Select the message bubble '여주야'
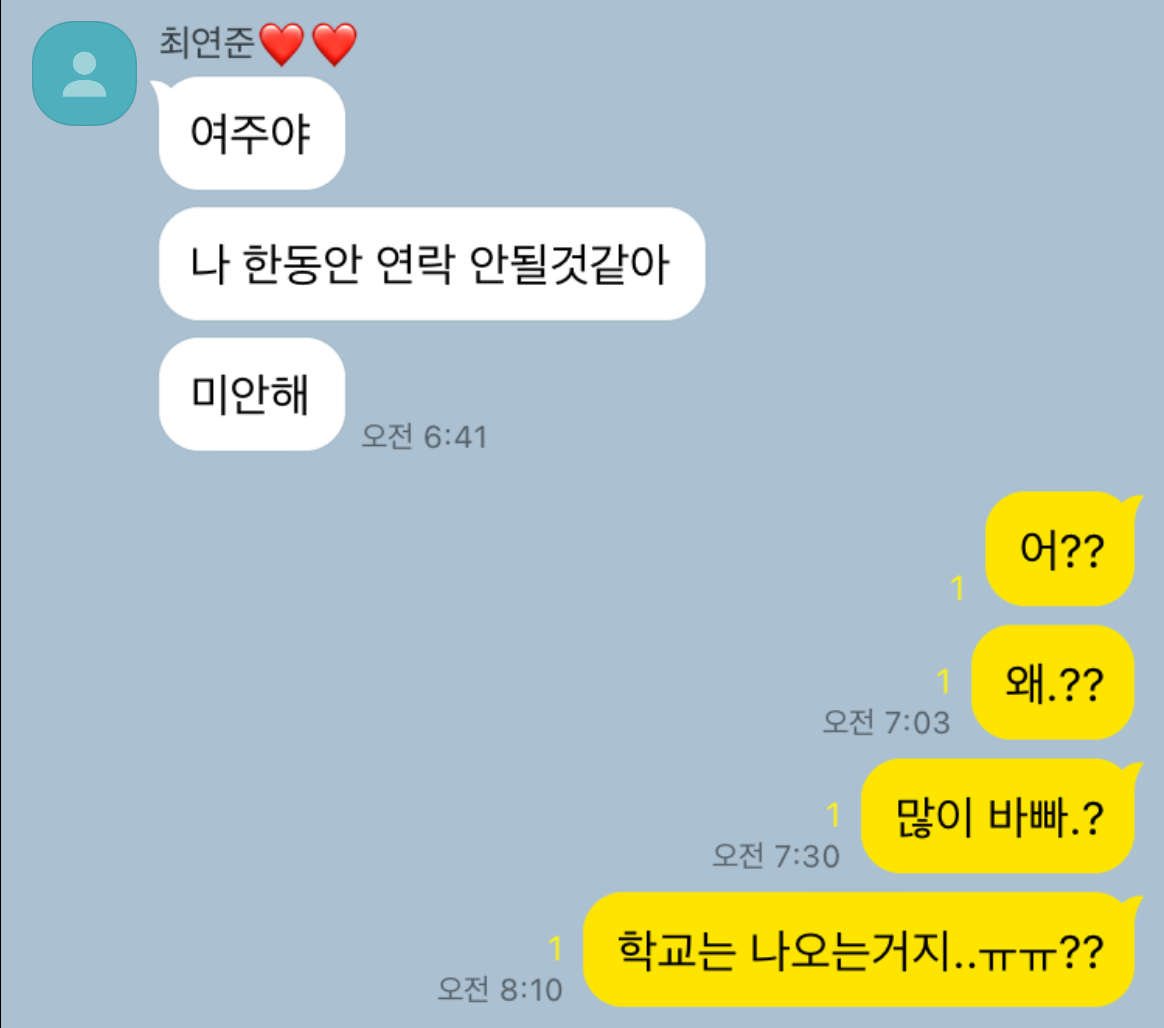 pos(252,134)
